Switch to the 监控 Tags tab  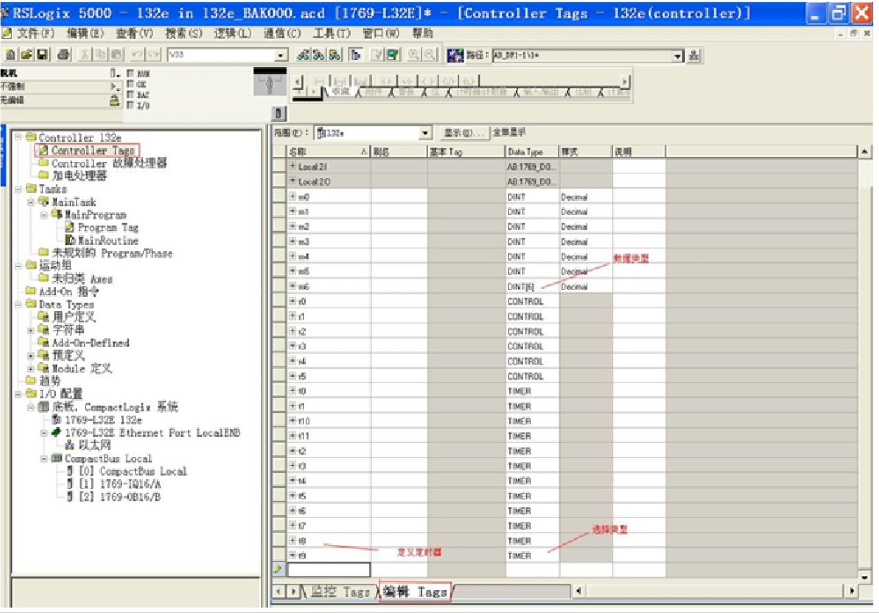point(339,592)
